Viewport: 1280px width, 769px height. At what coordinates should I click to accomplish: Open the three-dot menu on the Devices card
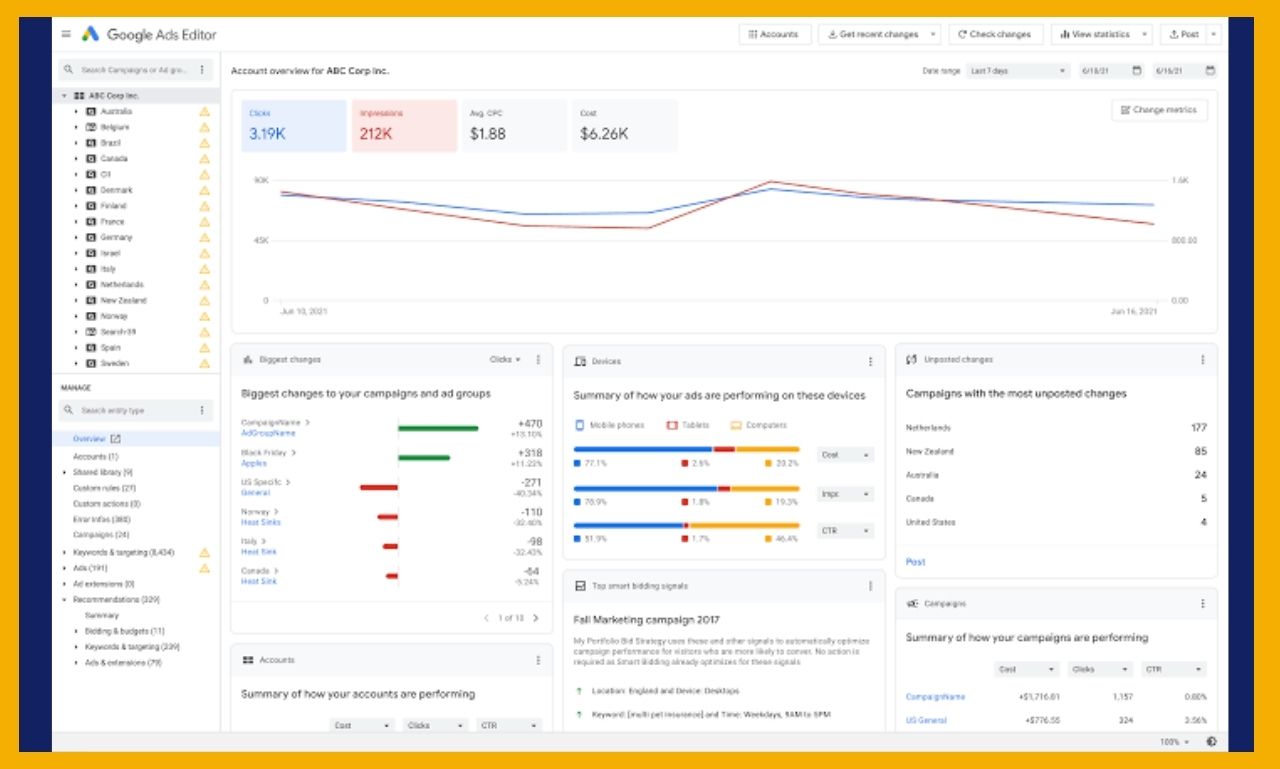click(x=869, y=361)
